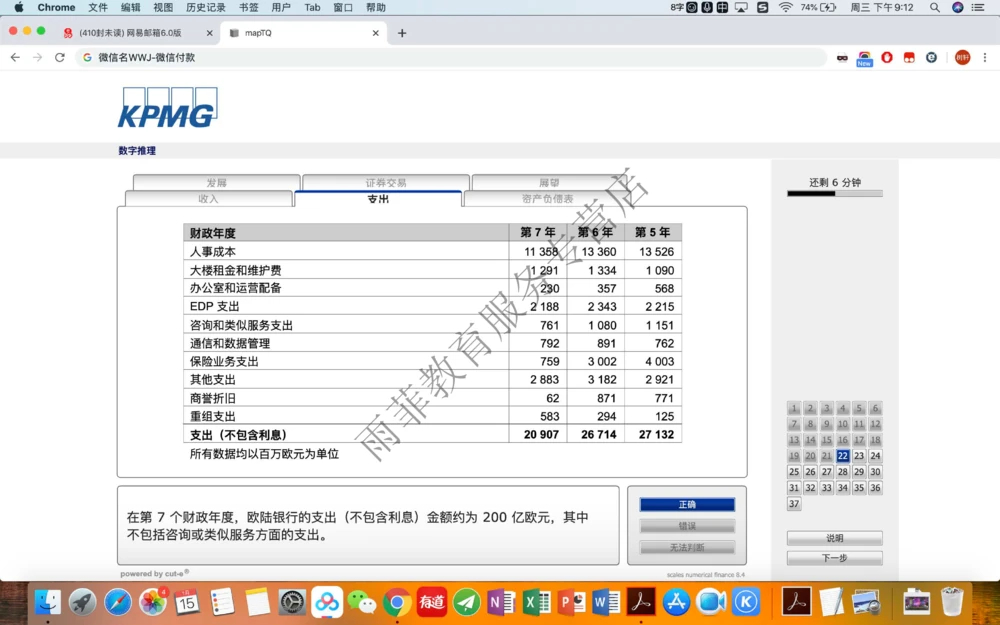
Task: Select the 错误 answer option
Action: point(687,527)
